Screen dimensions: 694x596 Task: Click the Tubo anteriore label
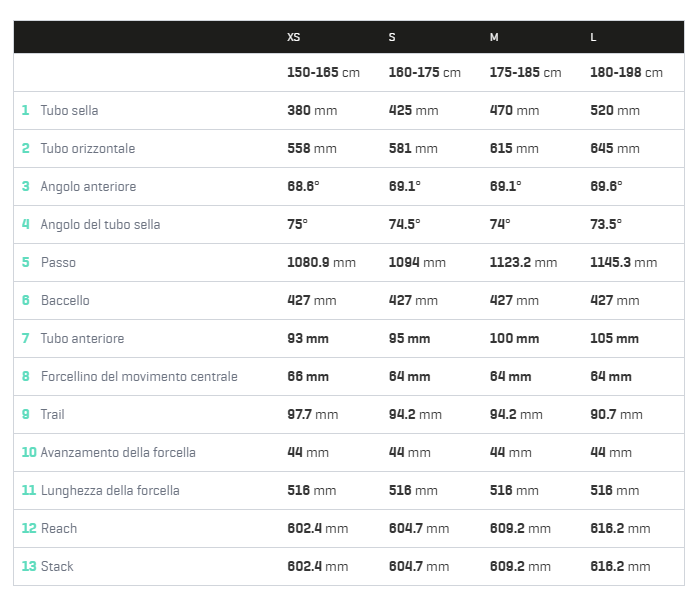pos(82,338)
